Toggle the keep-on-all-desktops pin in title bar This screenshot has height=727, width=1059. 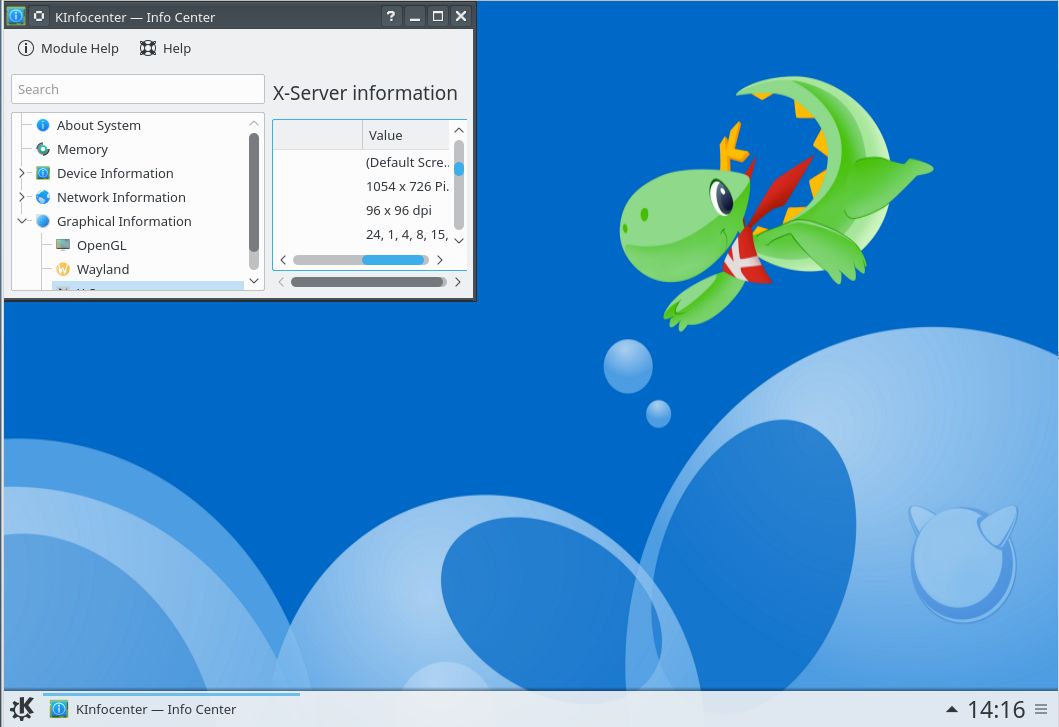click(39, 16)
